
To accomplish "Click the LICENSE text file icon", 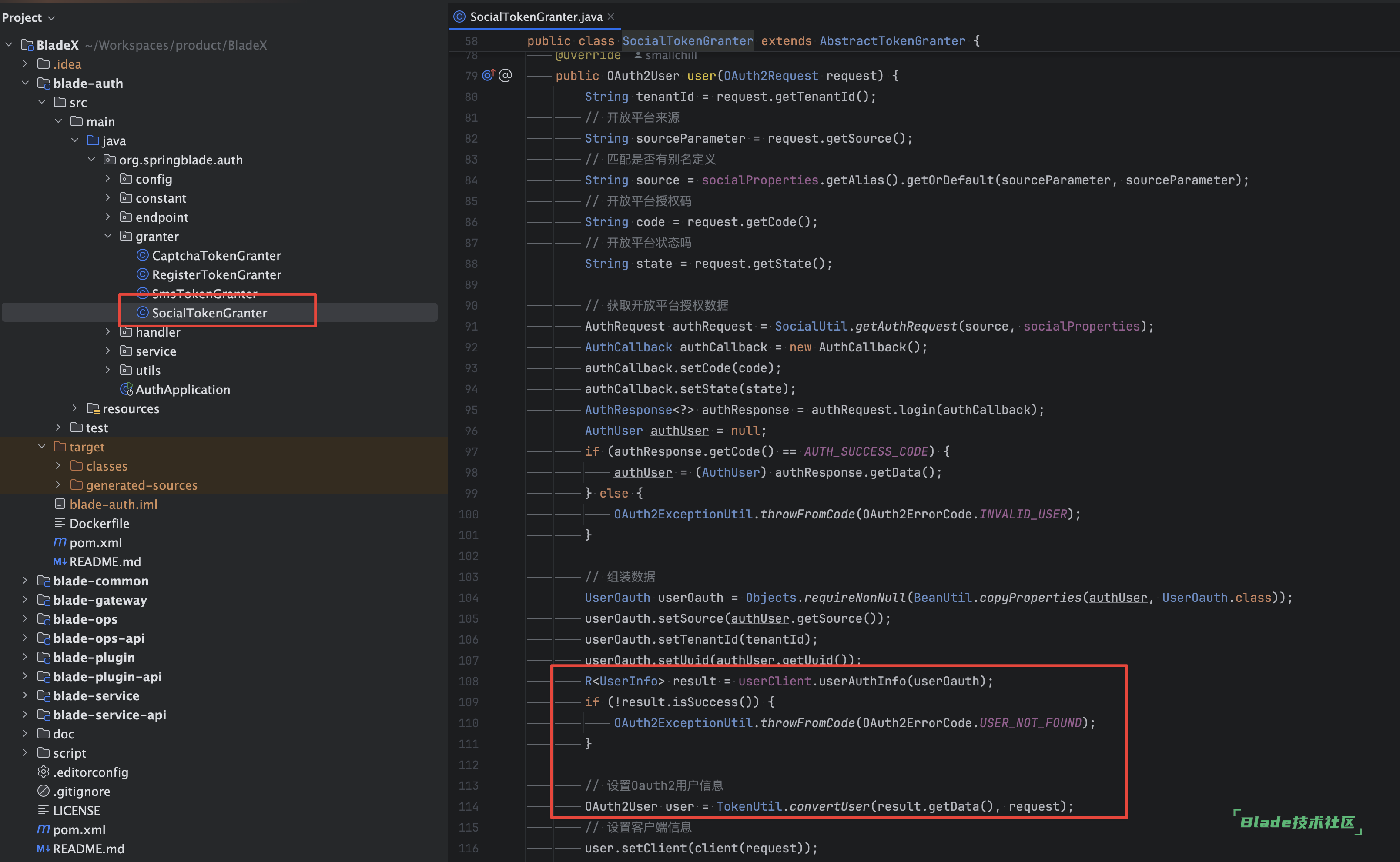I will [44, 810].
